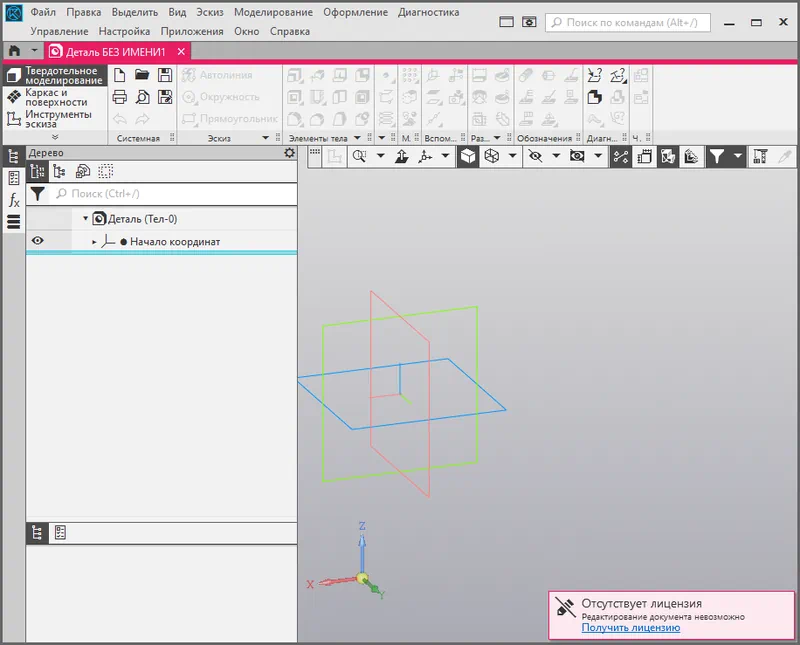Click the home icon tab

tap(14, 51)
